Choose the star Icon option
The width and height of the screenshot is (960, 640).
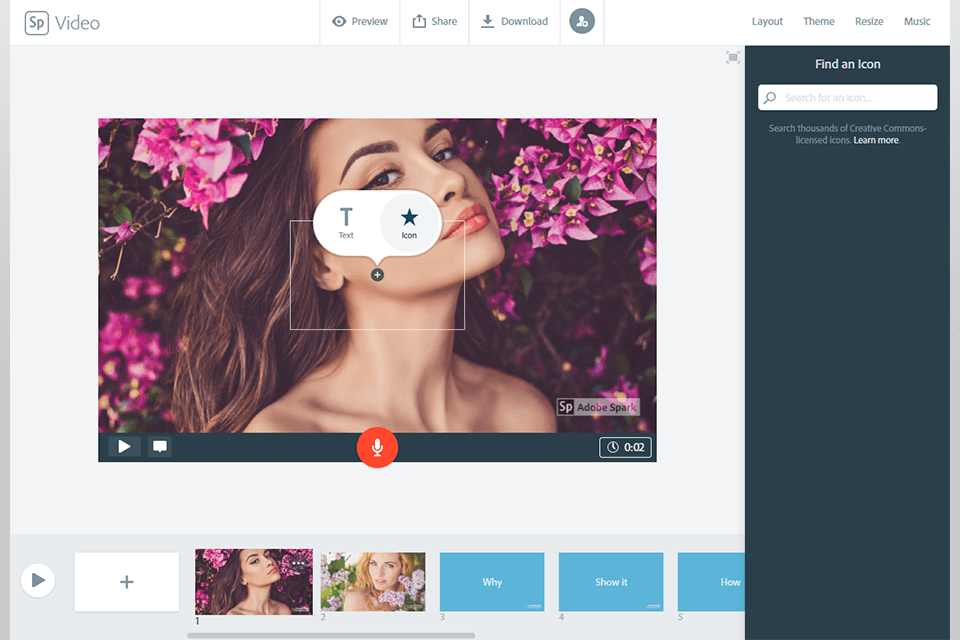[x=409, y=223]
